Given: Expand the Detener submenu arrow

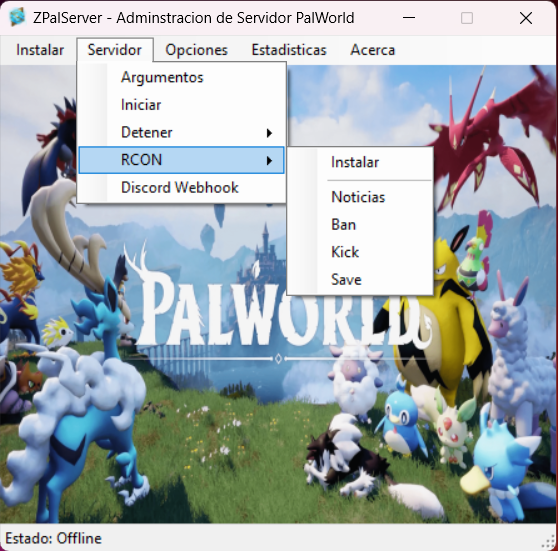Looking at the screenshot, I should [269, 133].
